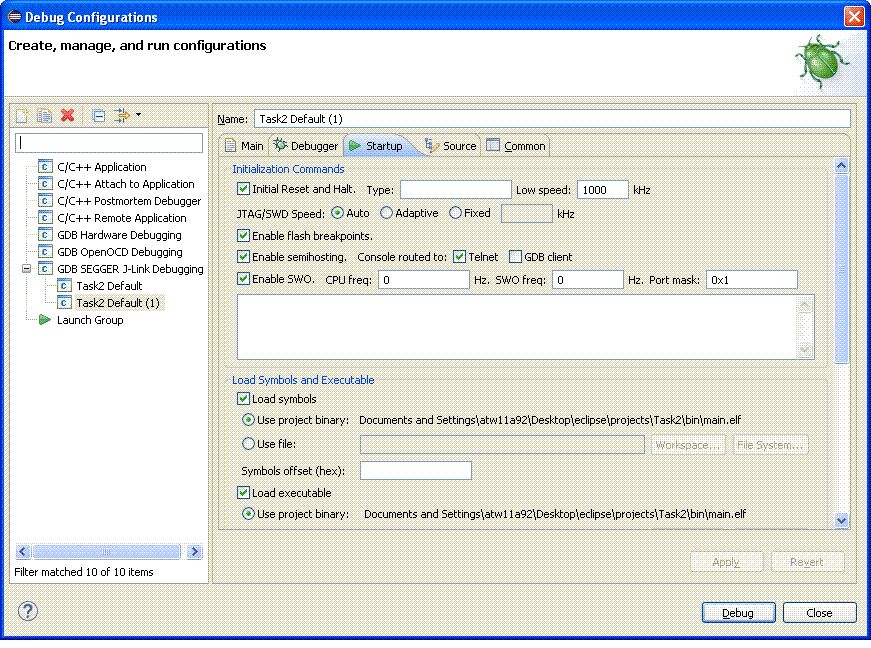
Task: Toggle the Load symbols checkbox
Action: (243, 399)
